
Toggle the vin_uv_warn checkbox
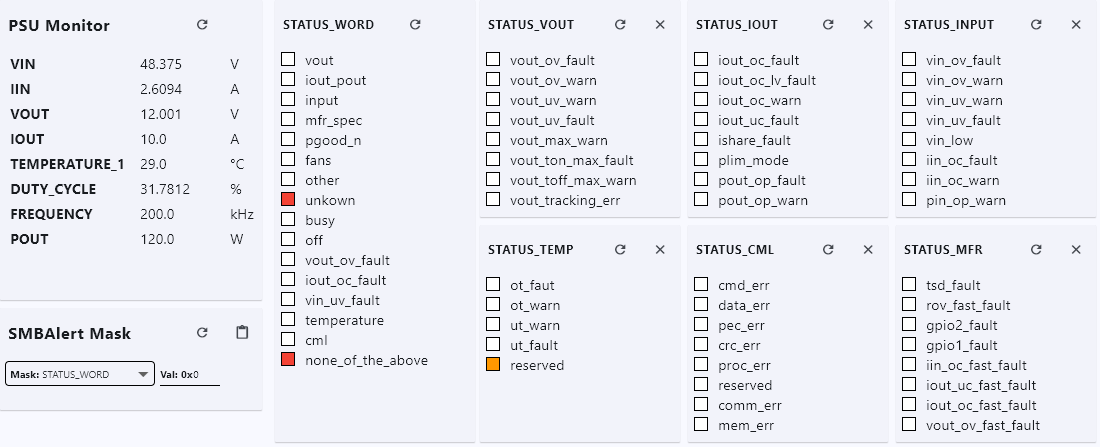point(909,100)
